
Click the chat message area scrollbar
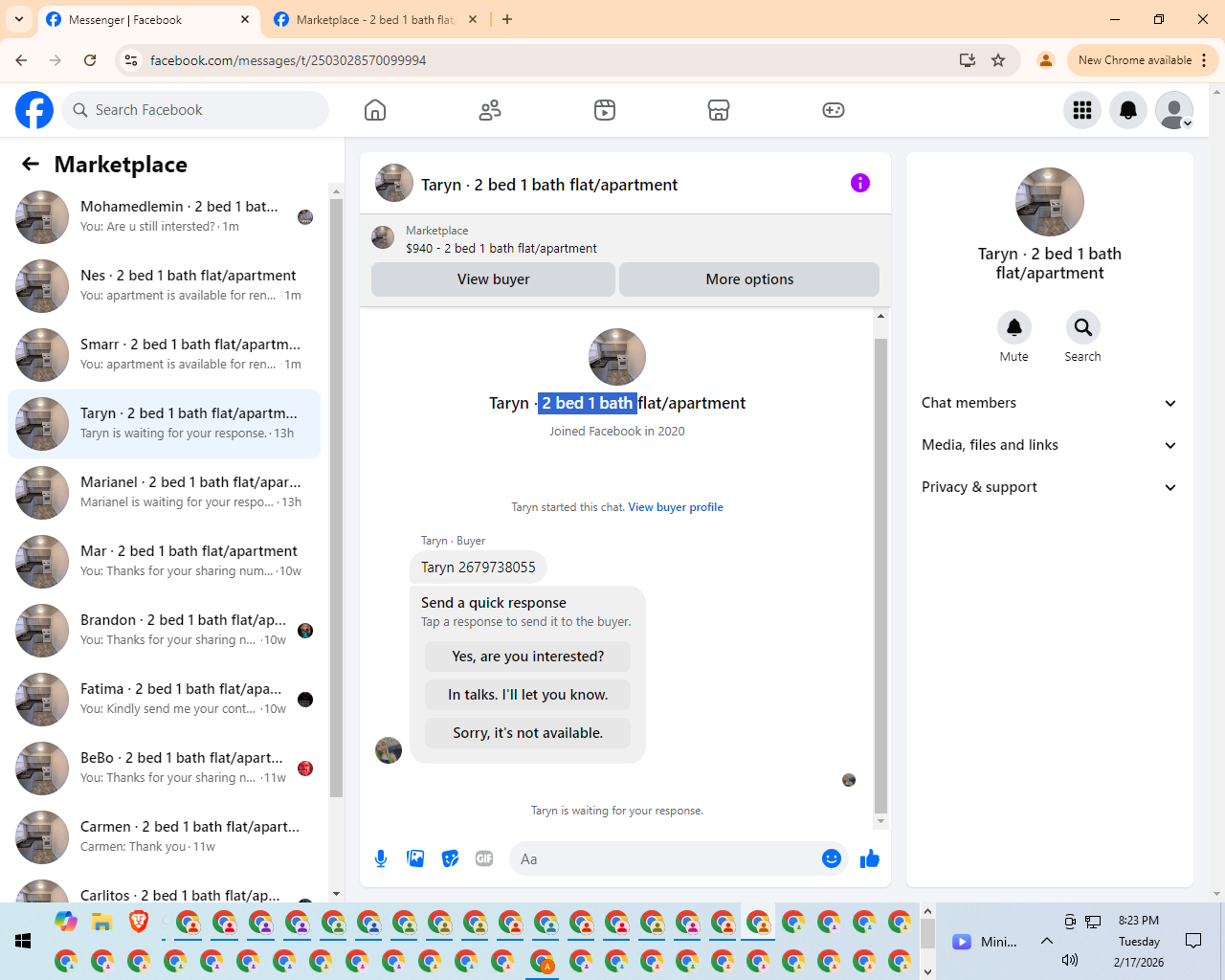(x=880, y=574)
